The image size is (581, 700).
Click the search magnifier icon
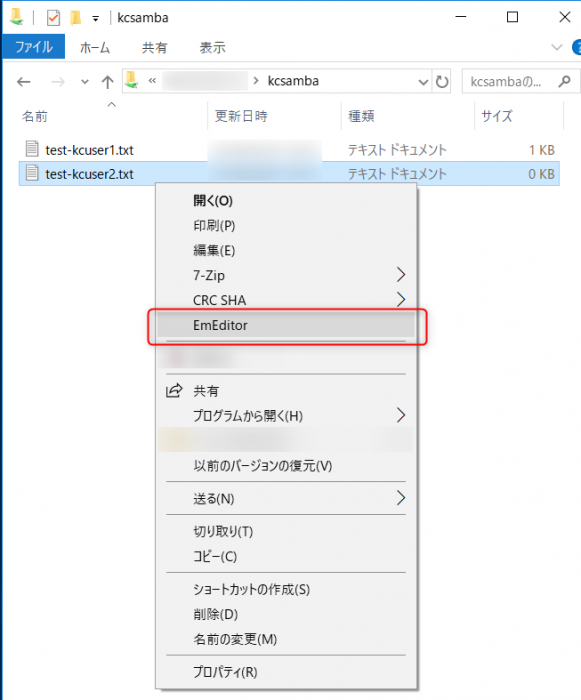point(564,81)
